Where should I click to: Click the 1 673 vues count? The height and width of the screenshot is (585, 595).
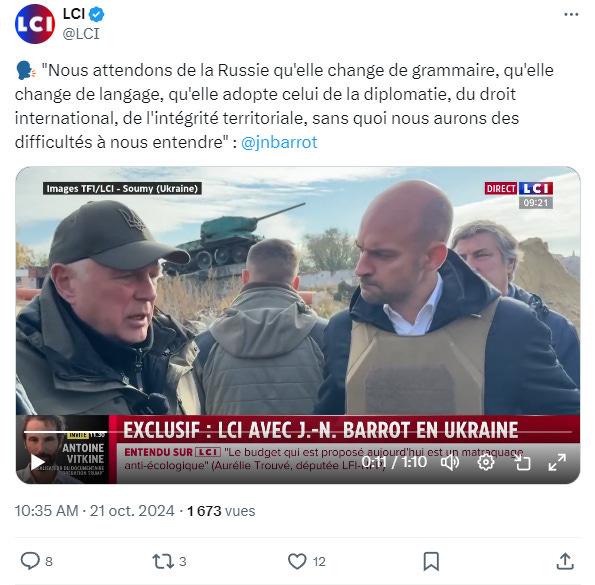pyautogui.click(x=221, y=511)
